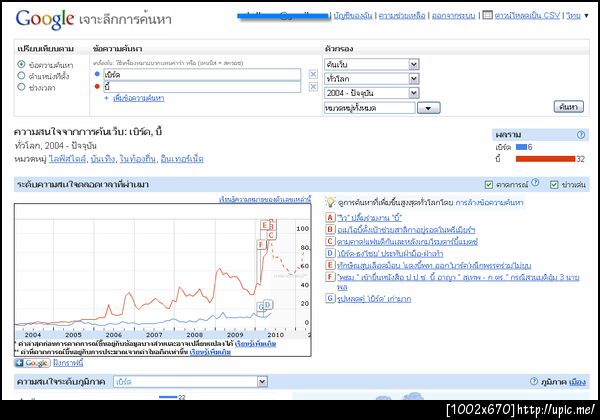
Task: Open the บันเทิง category link
Action: 103,158
